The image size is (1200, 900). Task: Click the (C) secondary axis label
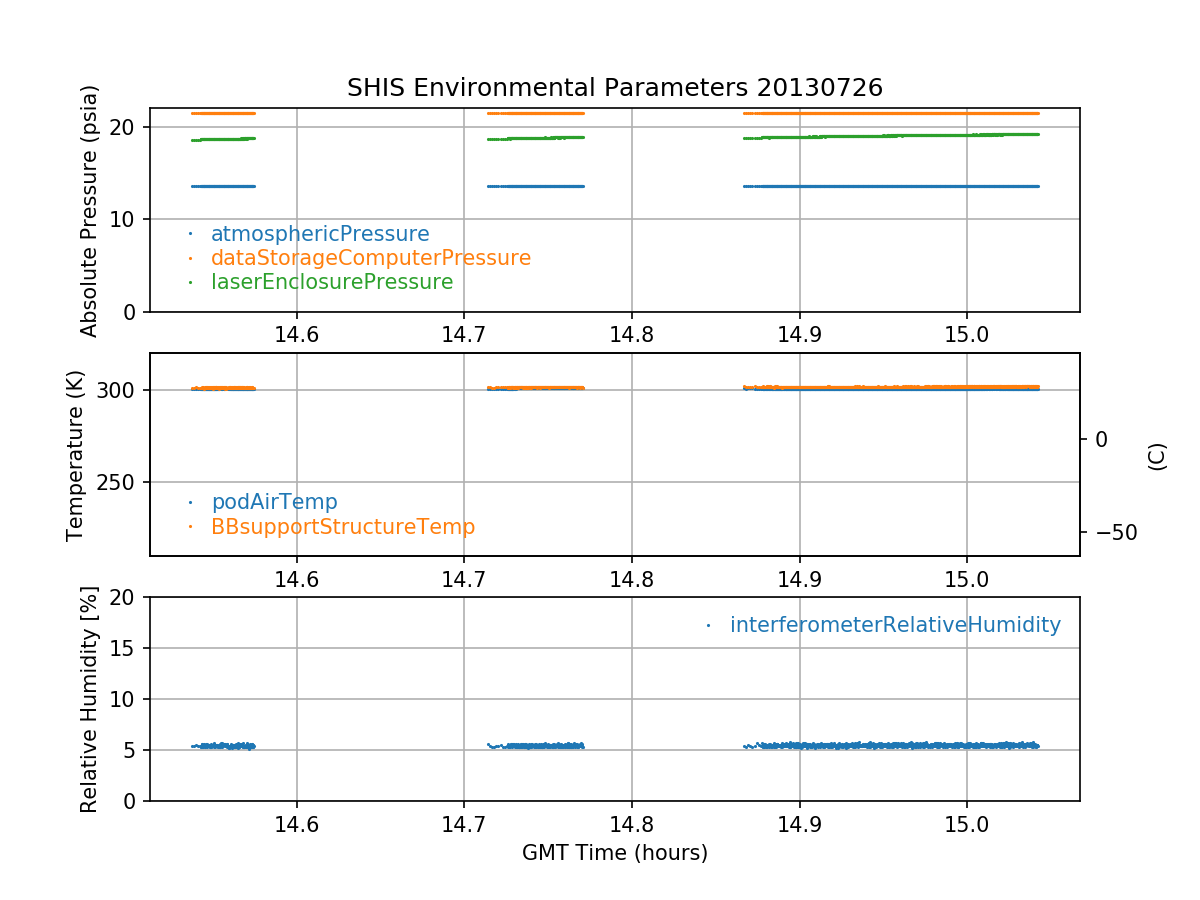coord(1157,456)
